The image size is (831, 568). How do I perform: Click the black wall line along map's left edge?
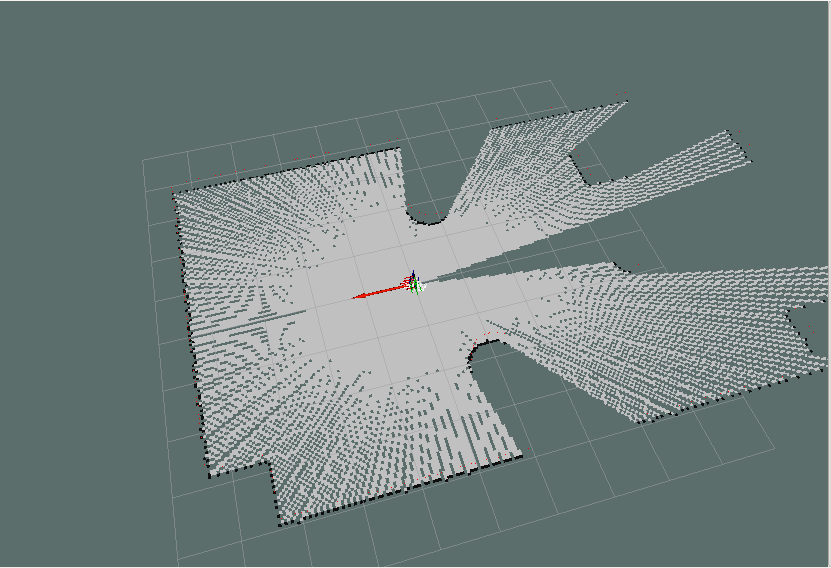click(x=188, y=330)
